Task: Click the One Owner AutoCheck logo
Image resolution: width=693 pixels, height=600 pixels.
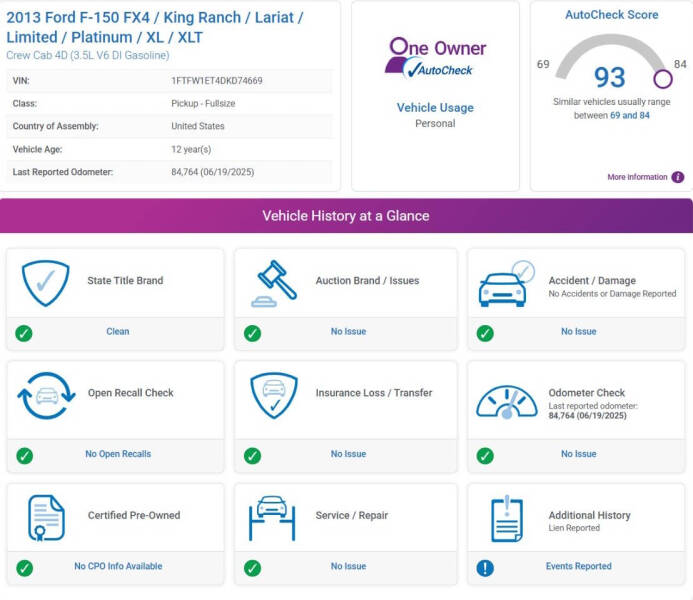Action: coord(436,58)
